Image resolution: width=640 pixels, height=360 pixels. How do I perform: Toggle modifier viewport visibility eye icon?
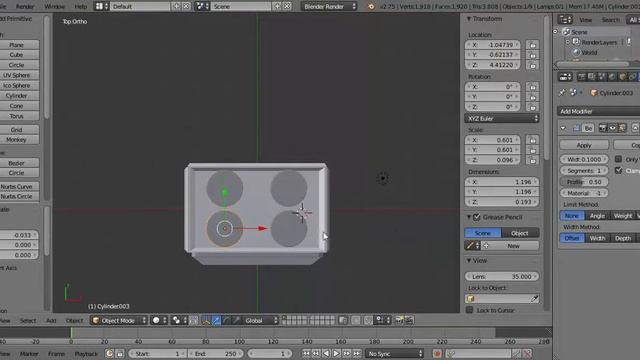point(612,128)
